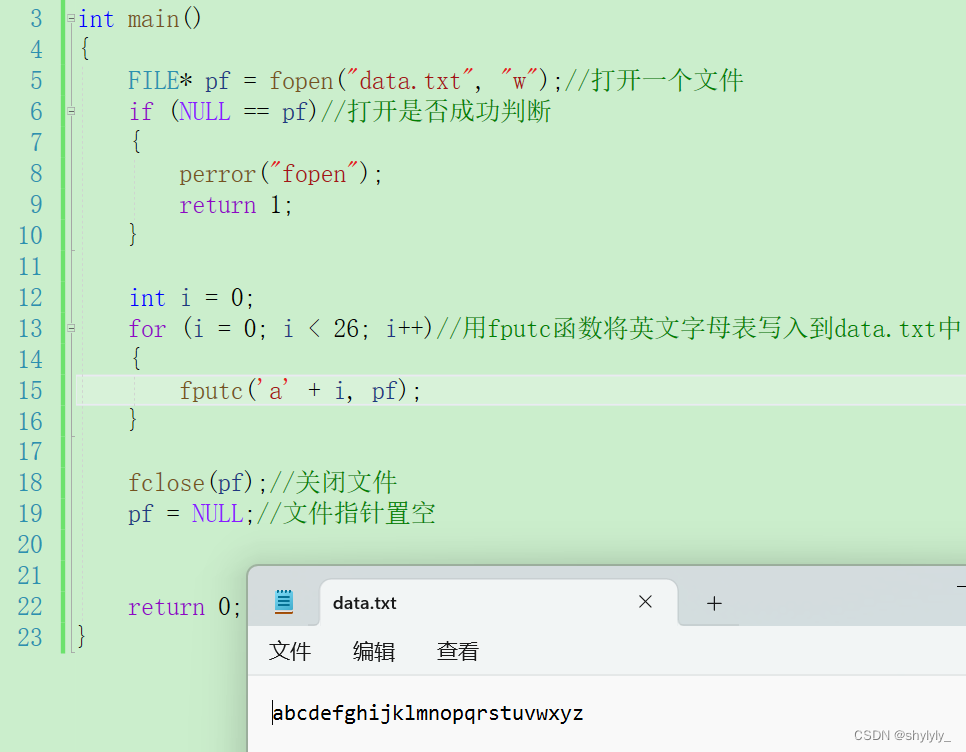Screen dimensions: 966x752
Task: Open the 查看 menu in Notepad
Action: pos(457,651)
